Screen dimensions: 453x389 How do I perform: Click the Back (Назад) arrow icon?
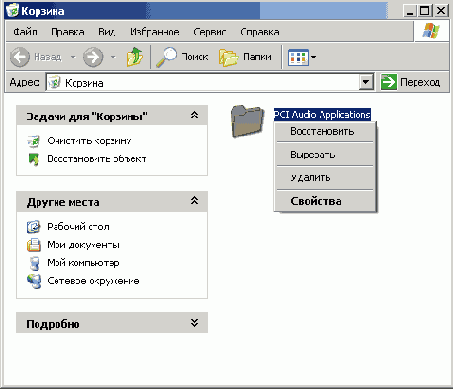coord(20,57)
